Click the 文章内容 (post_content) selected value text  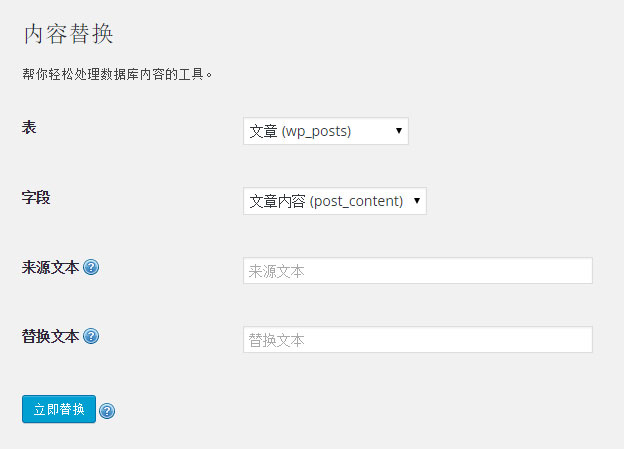coord(326,201)
